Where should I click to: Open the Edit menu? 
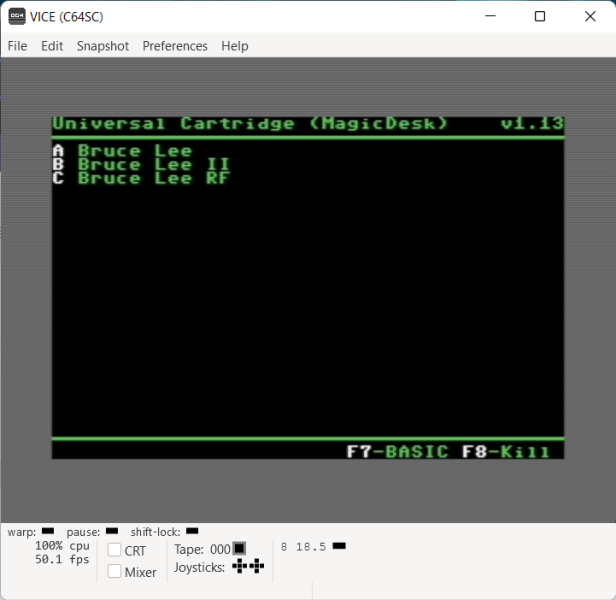(x=52, y=46)
